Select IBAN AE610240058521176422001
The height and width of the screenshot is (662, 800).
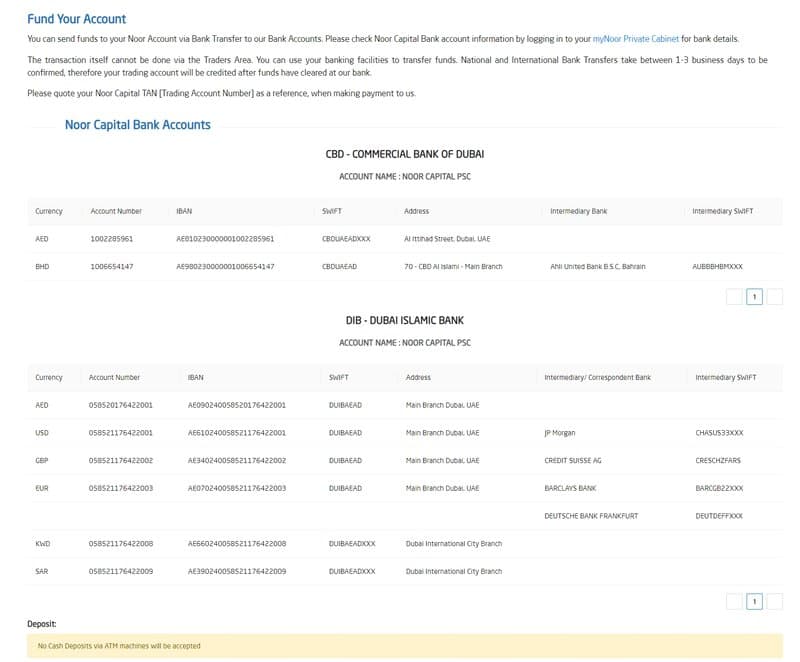click(x=237, y=432)
